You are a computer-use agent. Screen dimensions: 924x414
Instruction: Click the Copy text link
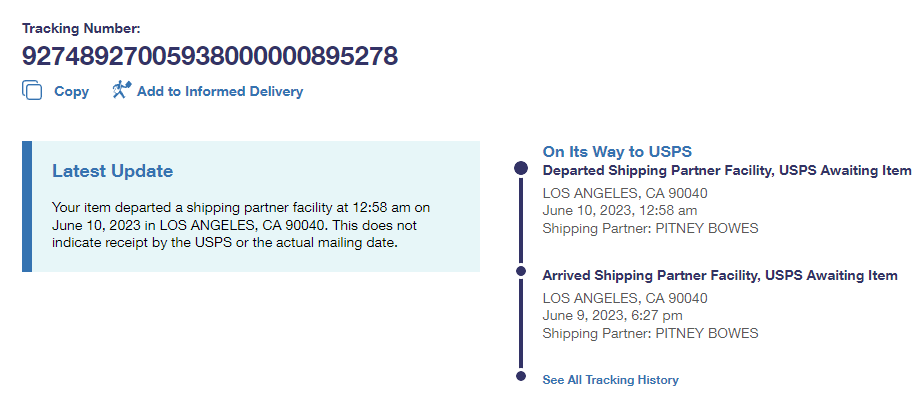[x=71, y=92]
